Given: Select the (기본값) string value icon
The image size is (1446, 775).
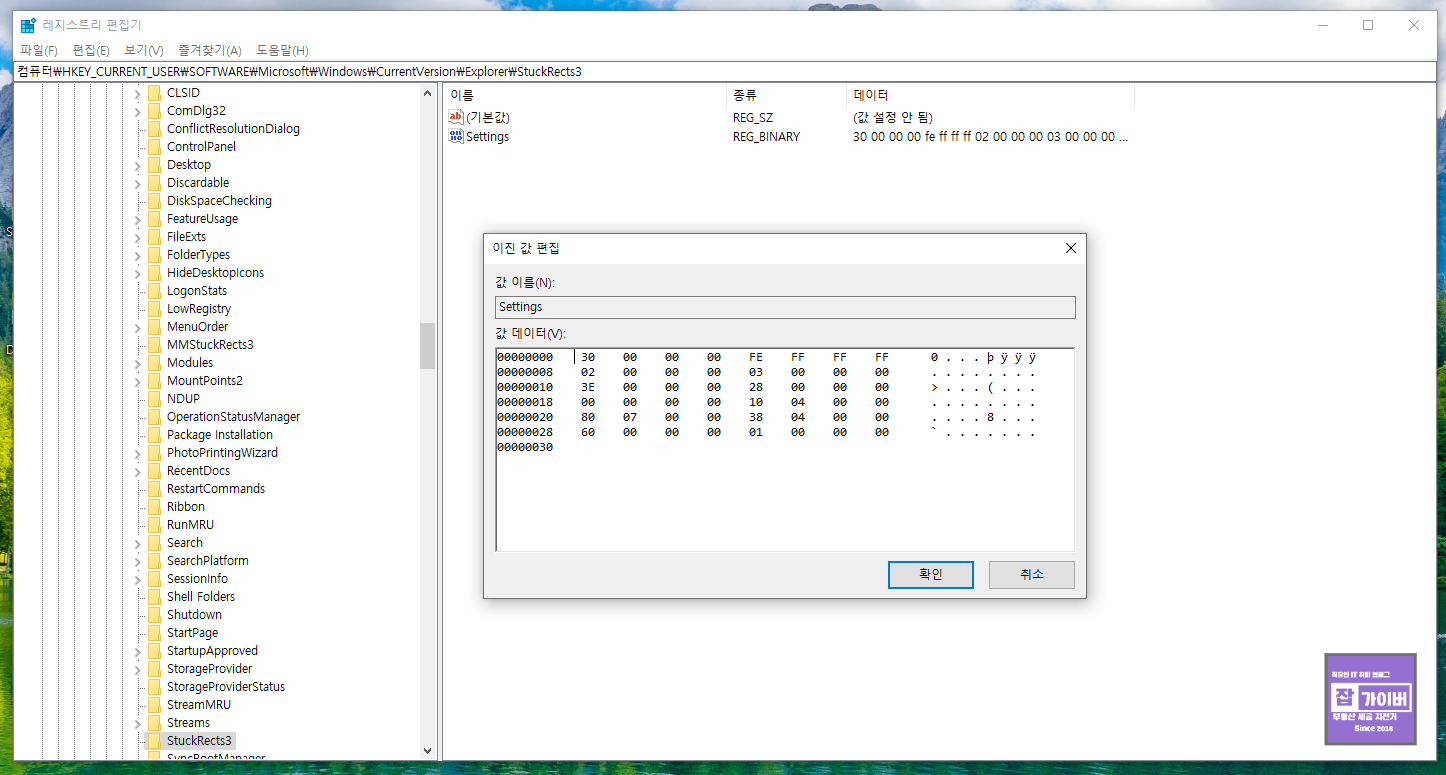Looking at the screenshot, I should pos(456,117).
